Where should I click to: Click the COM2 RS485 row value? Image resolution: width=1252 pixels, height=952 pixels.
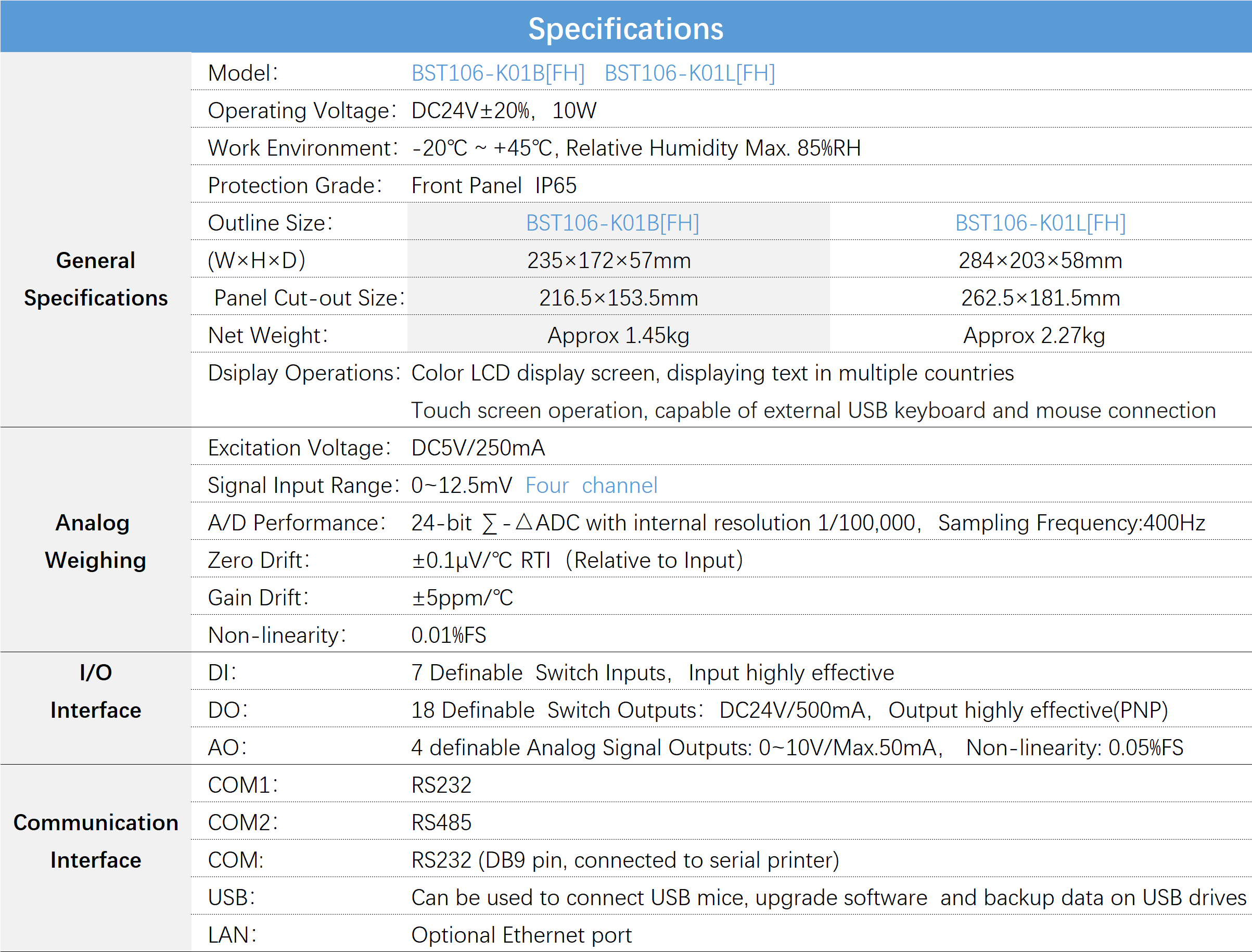pyautogui.click(x=441, y=822)
